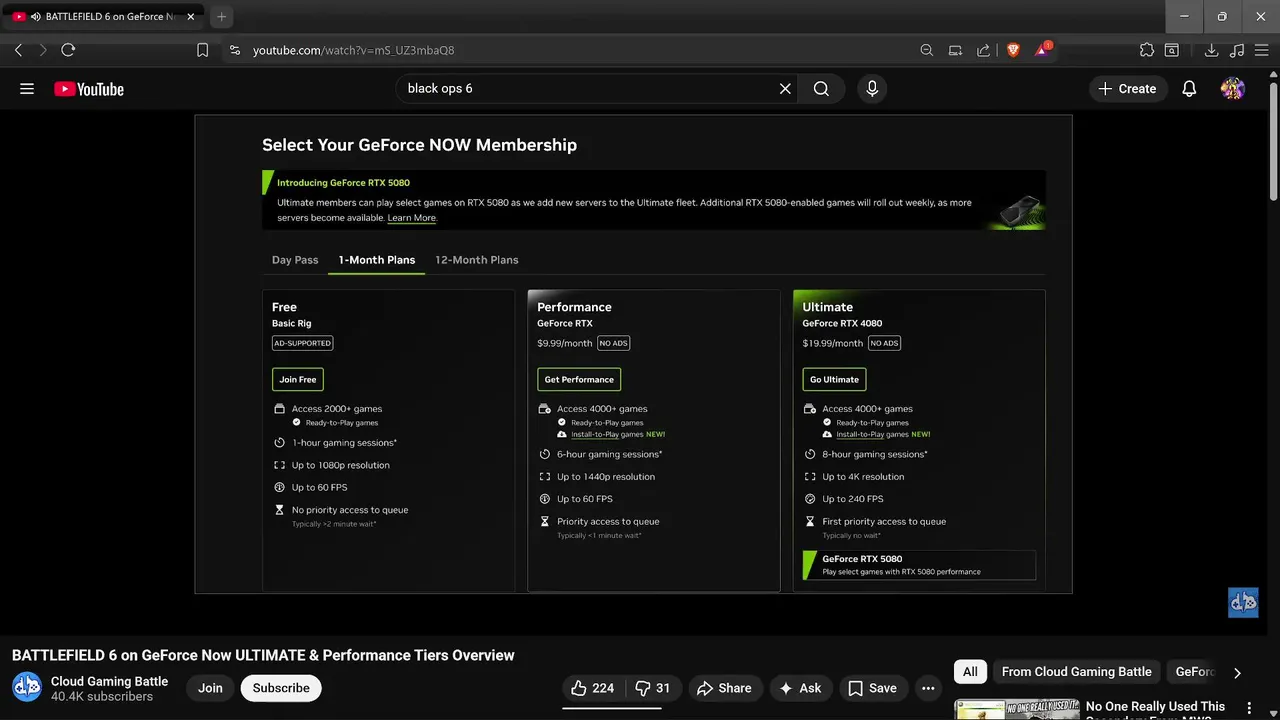Open Brave Rewards triangle icon
This screenshot has height=720, width=1280.
[1043, 50]
